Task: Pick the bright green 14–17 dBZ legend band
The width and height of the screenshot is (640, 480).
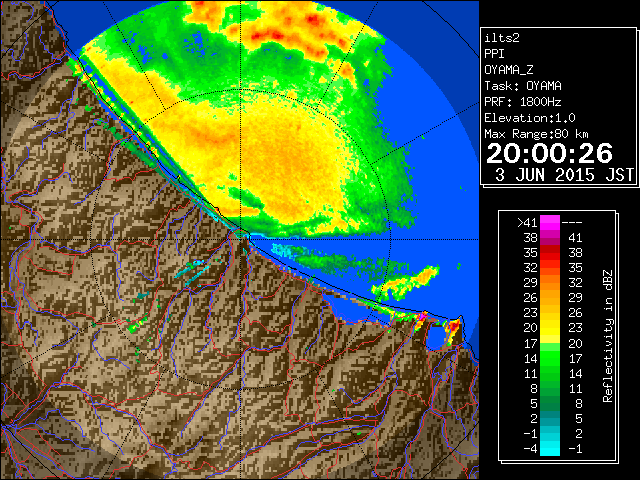Action: click(x=550, y=358)
